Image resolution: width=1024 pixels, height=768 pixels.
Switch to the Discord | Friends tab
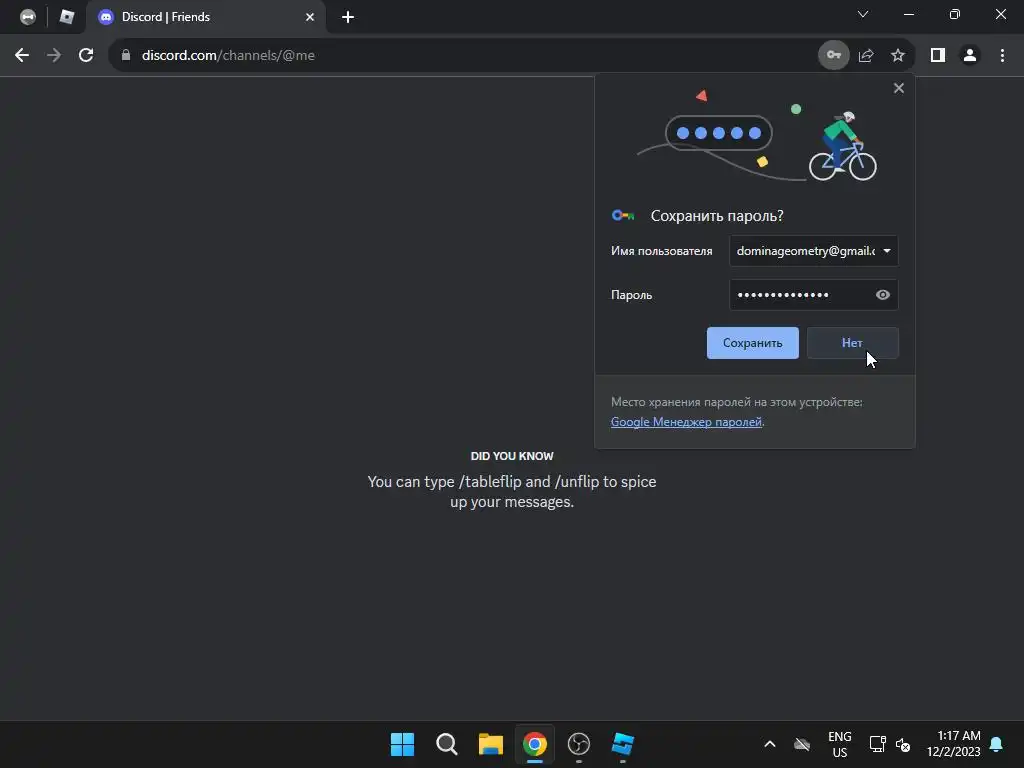pyautogui.click(x=206, y=17)
